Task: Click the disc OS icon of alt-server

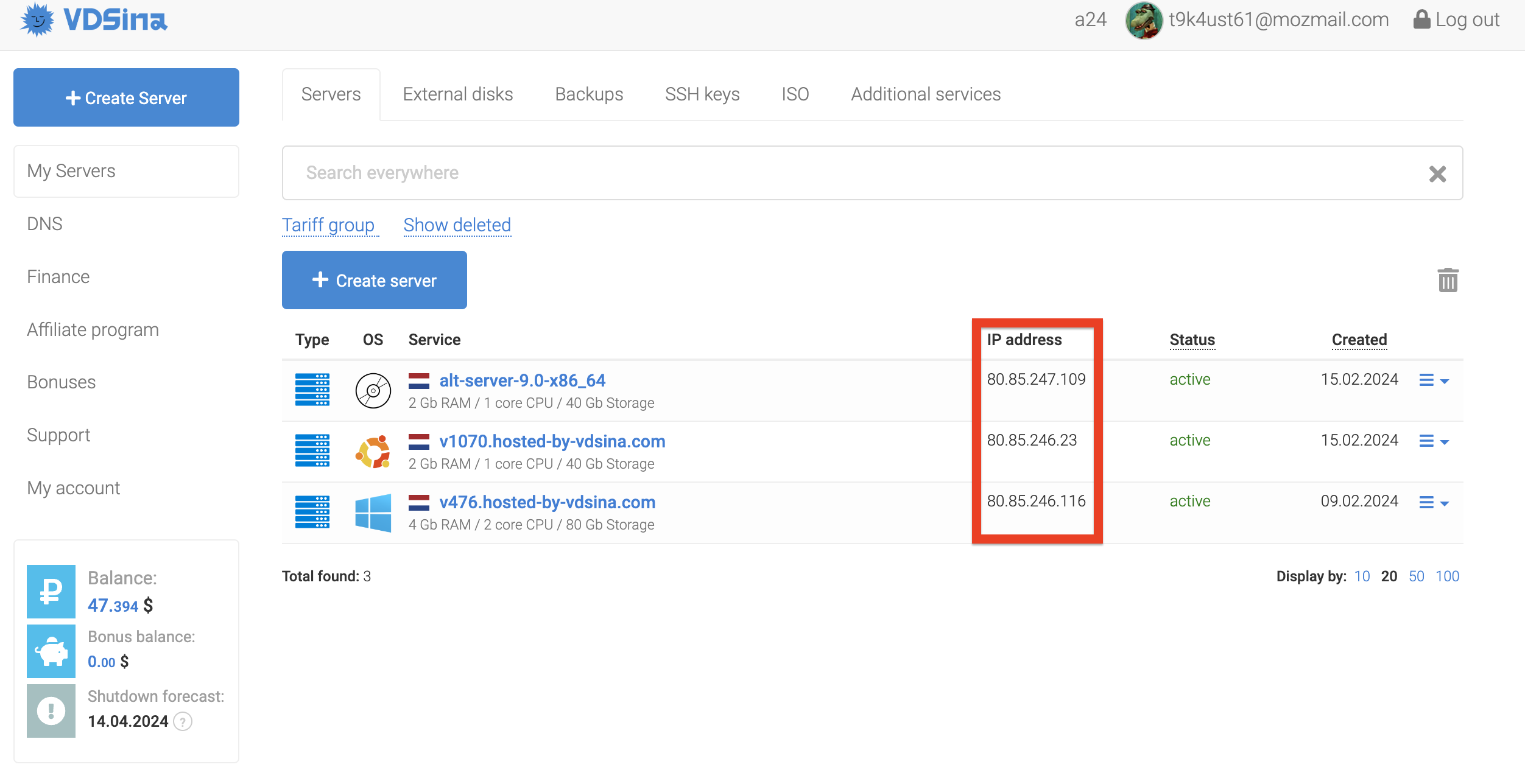Action: [x=373, y=390]
